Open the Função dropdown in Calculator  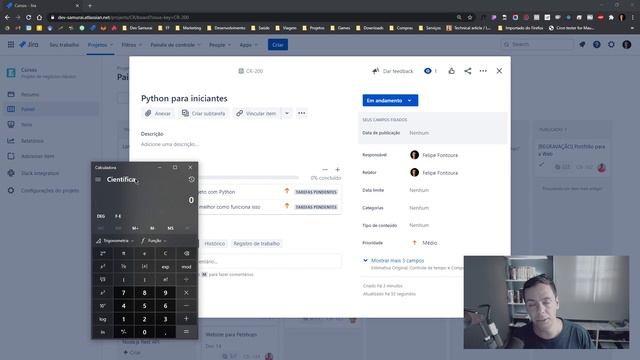coord(154,241)
